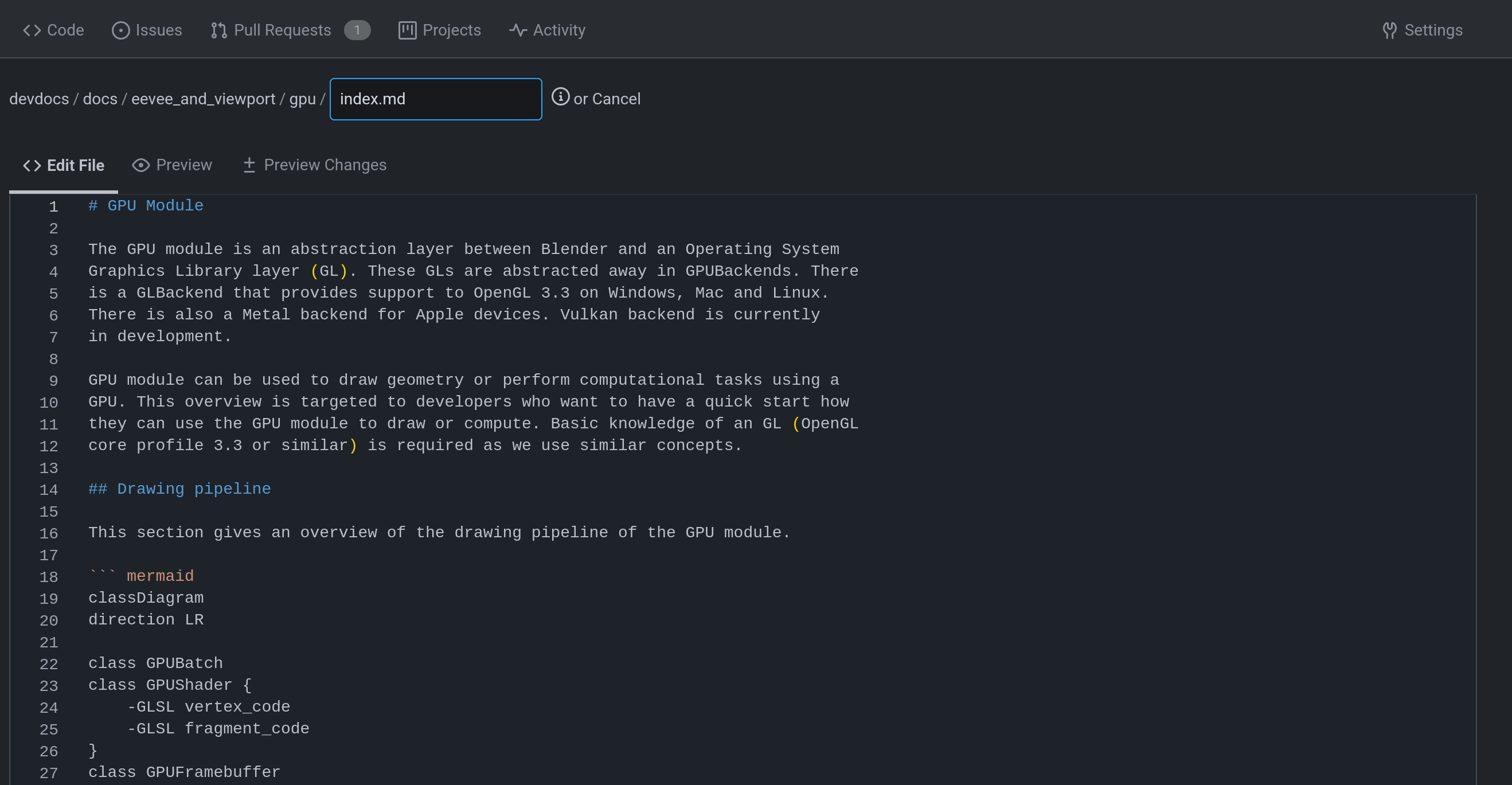
Task: Click the 'class GPUShader {' line
Action: click(170, 685)
